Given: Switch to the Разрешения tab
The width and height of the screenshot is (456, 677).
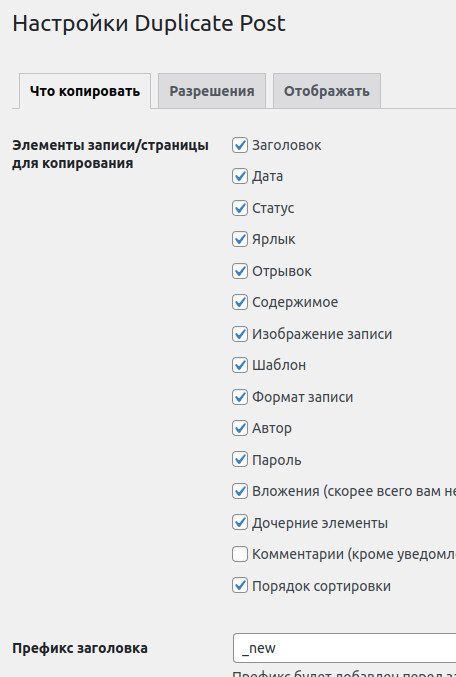Looking at the screenshot, I should click(212, 91).
